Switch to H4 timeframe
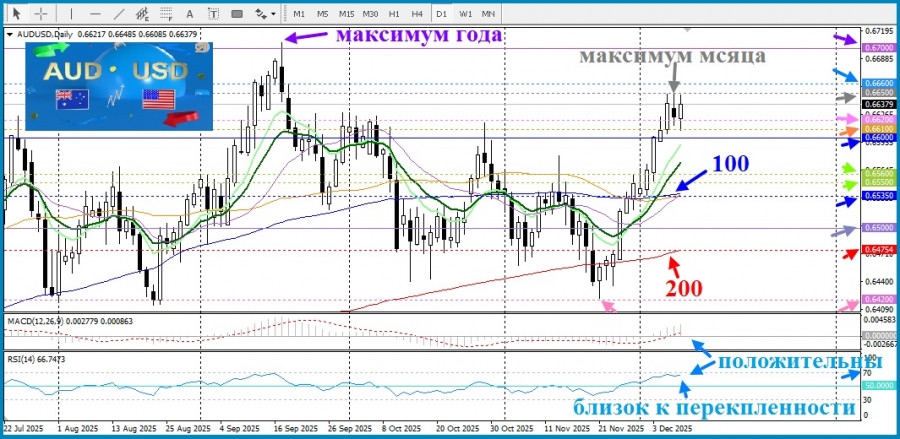This screenshot has height=439, width=900. click(x=417, y=13)
